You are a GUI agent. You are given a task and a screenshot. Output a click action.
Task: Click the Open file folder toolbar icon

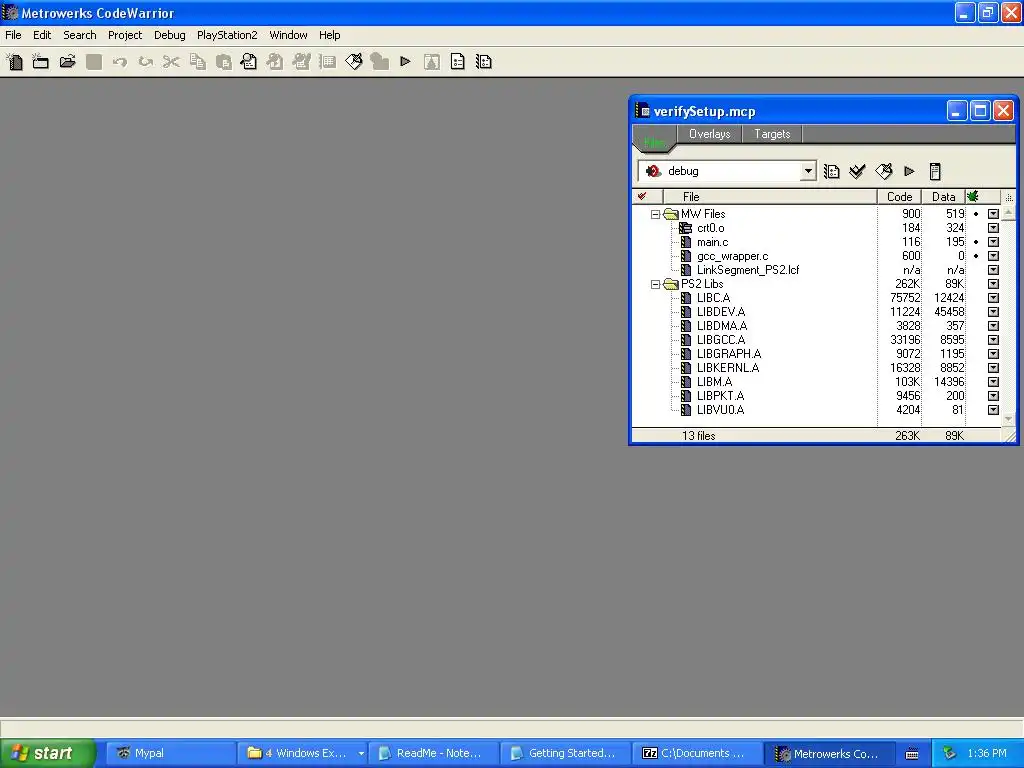[x=67, y=62]
